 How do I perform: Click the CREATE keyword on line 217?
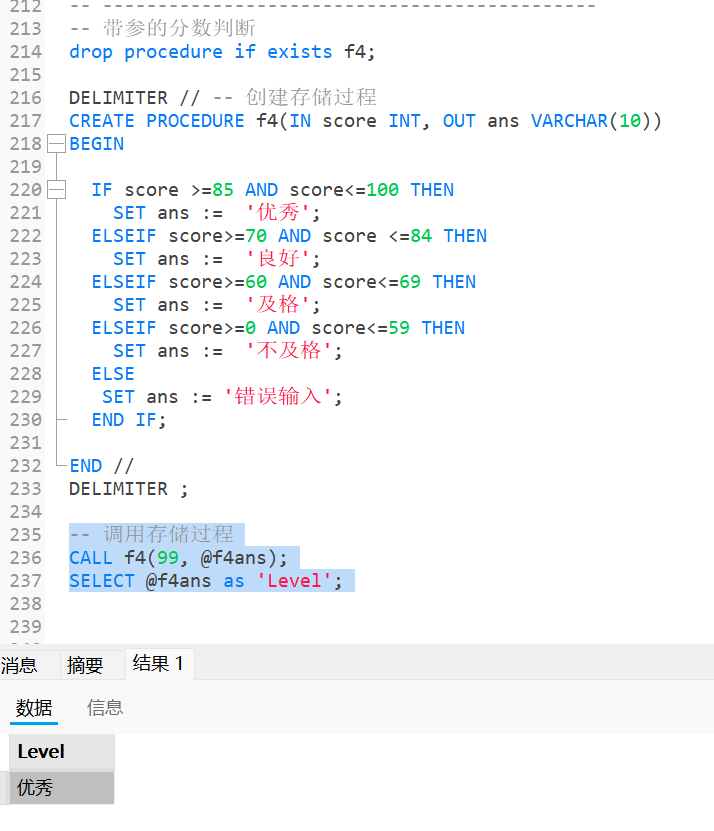click(x=102, y=121)
